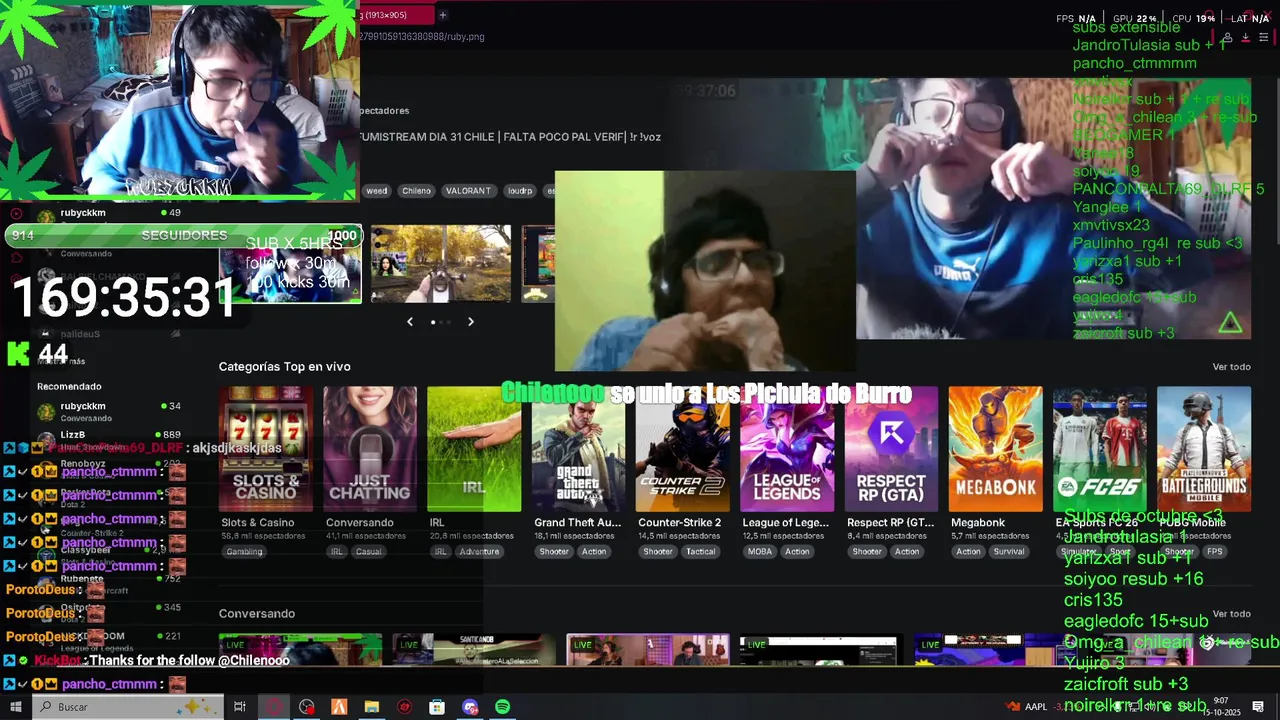Click the Chileno stream tag
Screen dimensions: 1280x720
point(416,190)
